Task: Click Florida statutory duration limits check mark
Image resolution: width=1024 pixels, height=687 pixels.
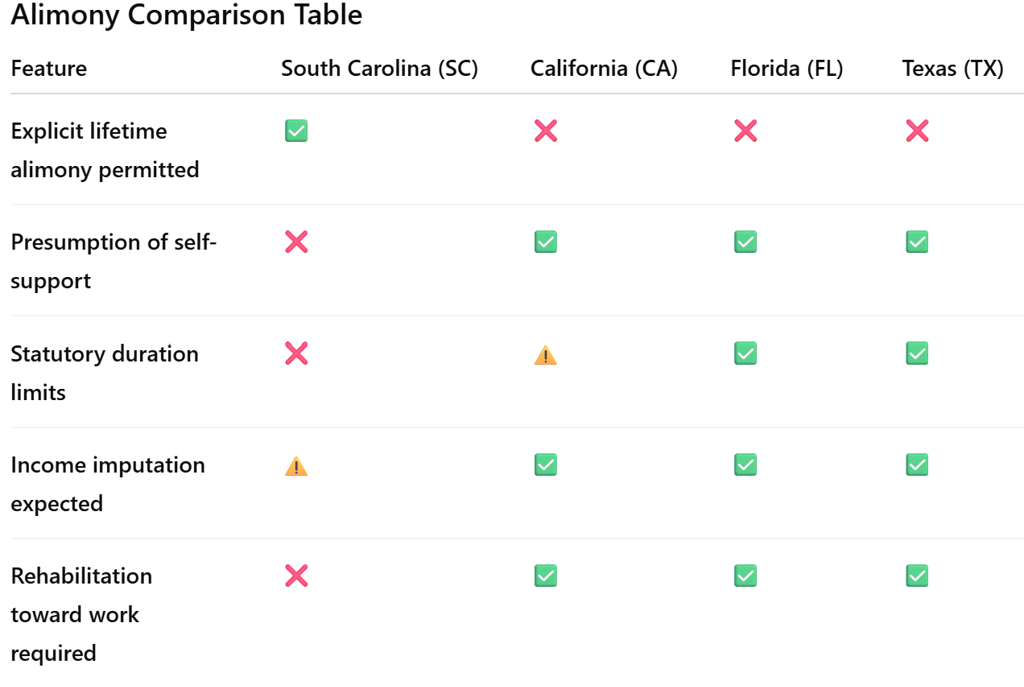Action: (x=745, y=353)
